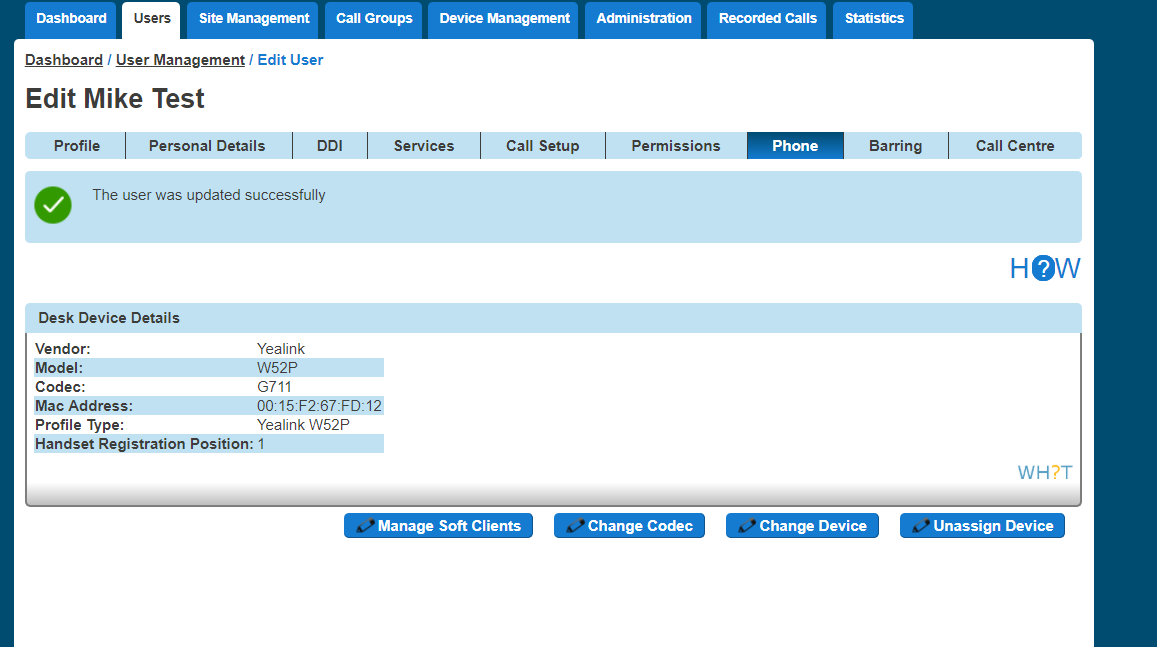Open the Administration tab
Image resolution: width=1157 pixels, height=647 pixels.
click(643, 19)
